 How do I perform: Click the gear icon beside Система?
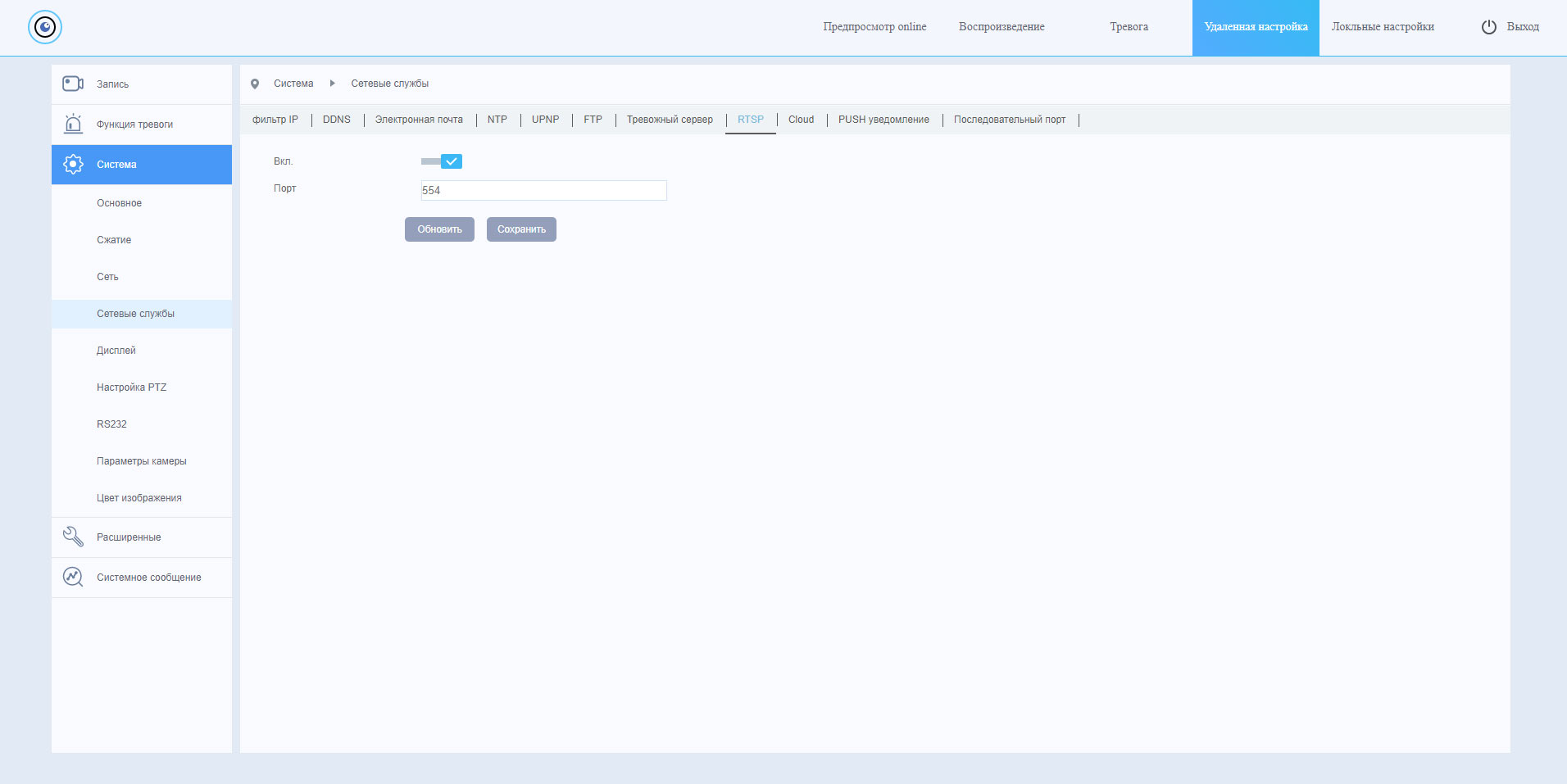tap(73, 164)
